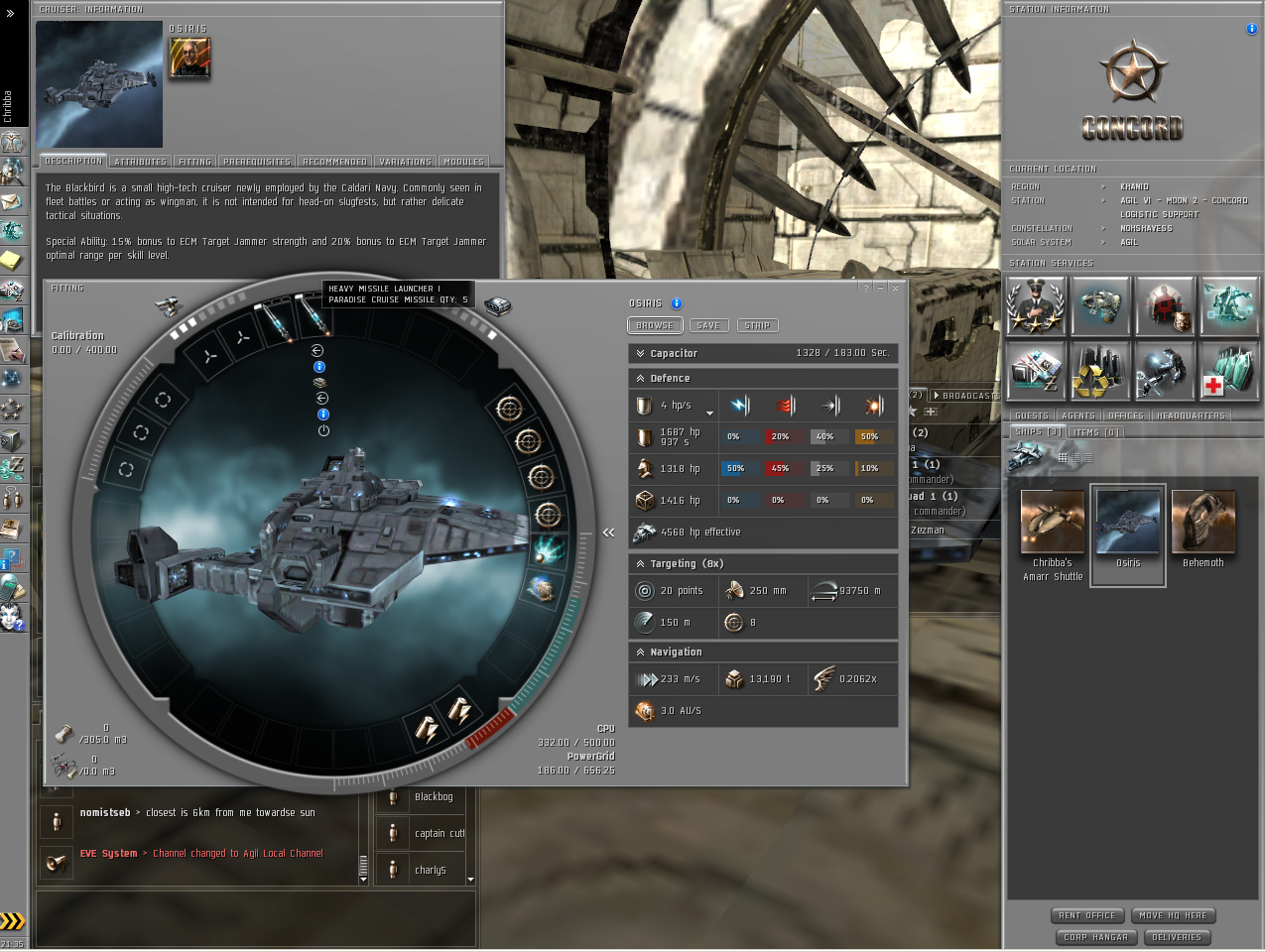Open the Medical red-cross clone service

pos(1229,371)
